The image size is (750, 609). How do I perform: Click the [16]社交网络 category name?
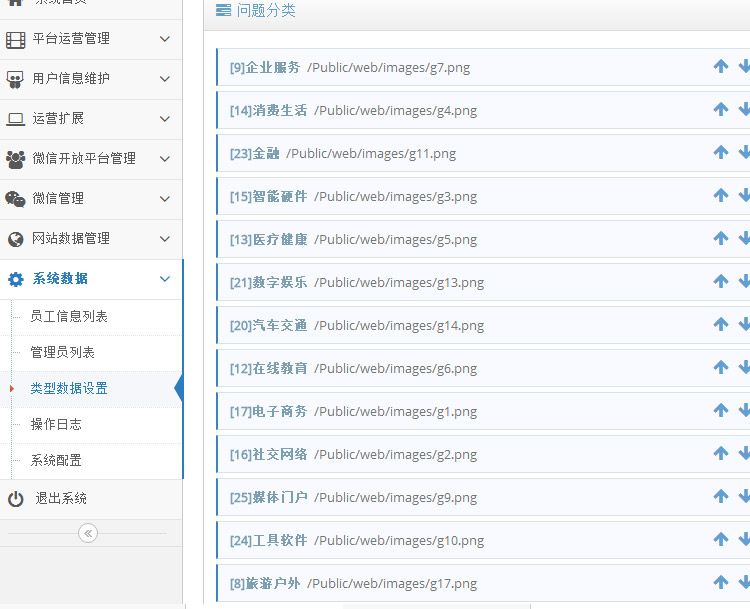[x=268, y=454]
